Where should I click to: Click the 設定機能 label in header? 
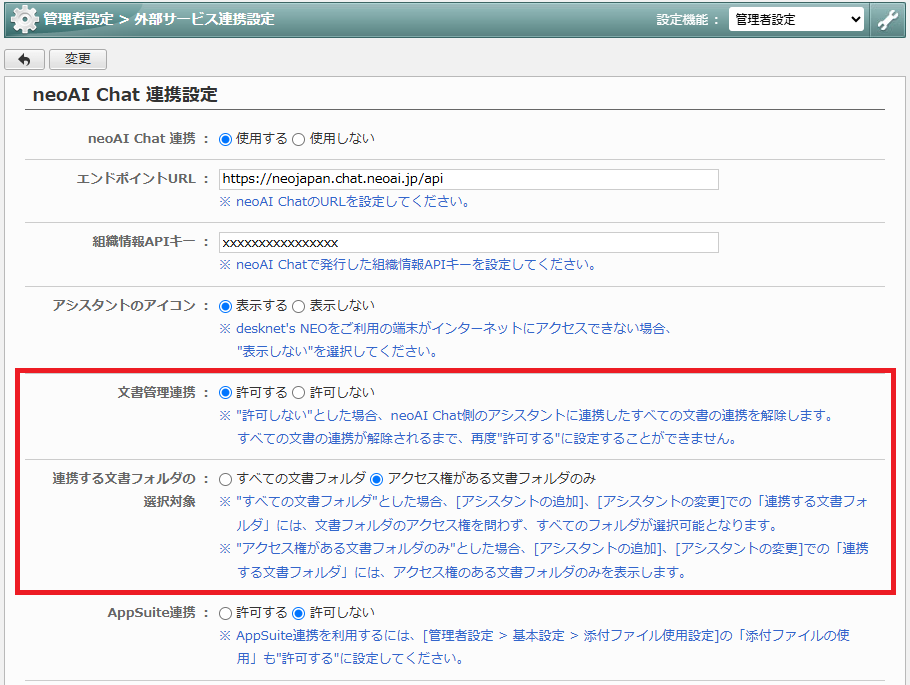click(x=682, y=20)
